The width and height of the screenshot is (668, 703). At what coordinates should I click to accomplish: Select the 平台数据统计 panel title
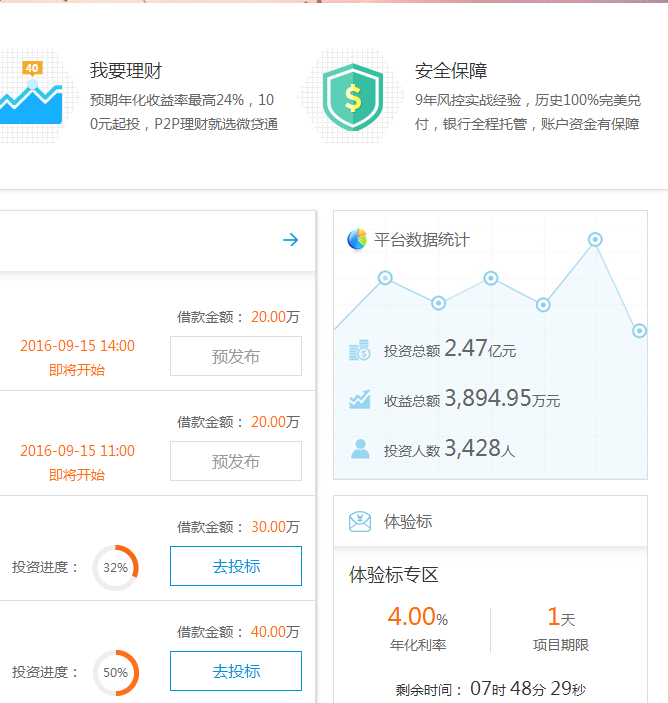pos(421,240)
